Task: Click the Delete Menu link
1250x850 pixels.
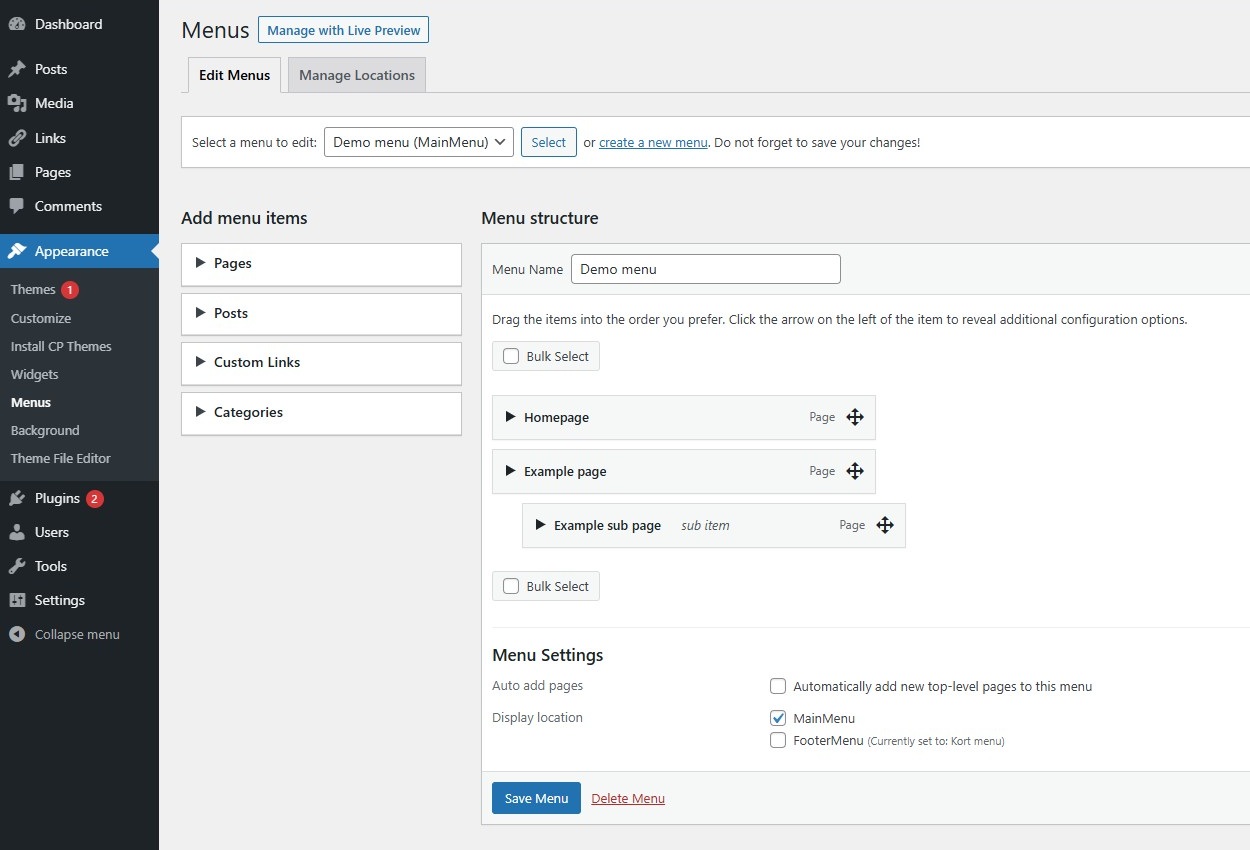Action: [x=628, y=798]
